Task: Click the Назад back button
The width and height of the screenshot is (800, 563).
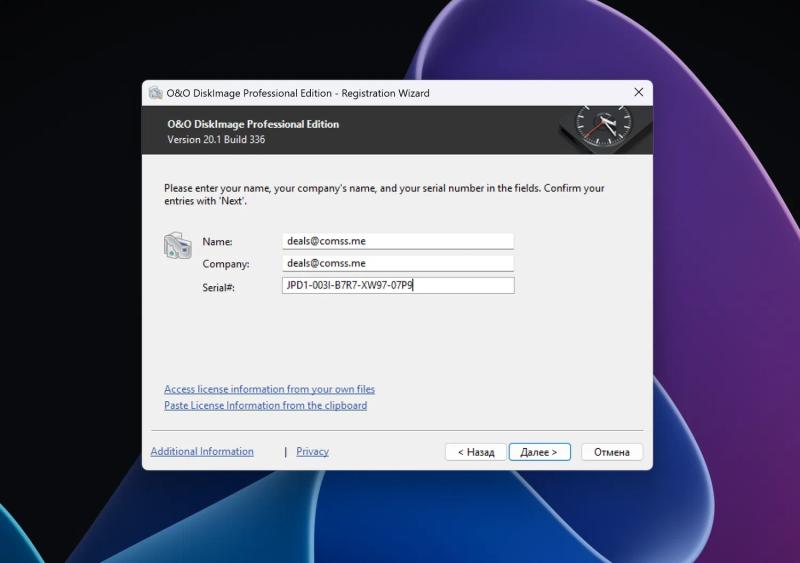Action: 476,452
